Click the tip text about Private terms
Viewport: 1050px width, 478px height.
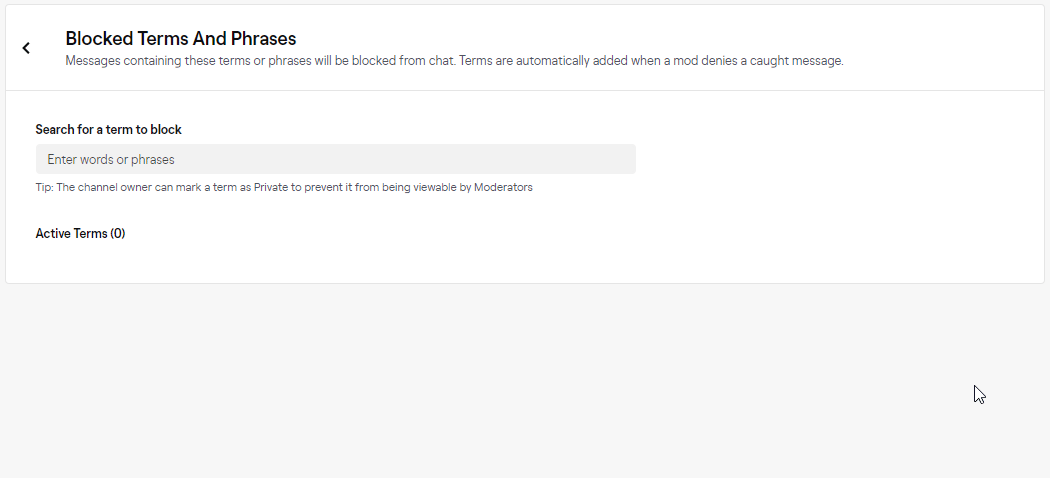click(x=284, y=187)
